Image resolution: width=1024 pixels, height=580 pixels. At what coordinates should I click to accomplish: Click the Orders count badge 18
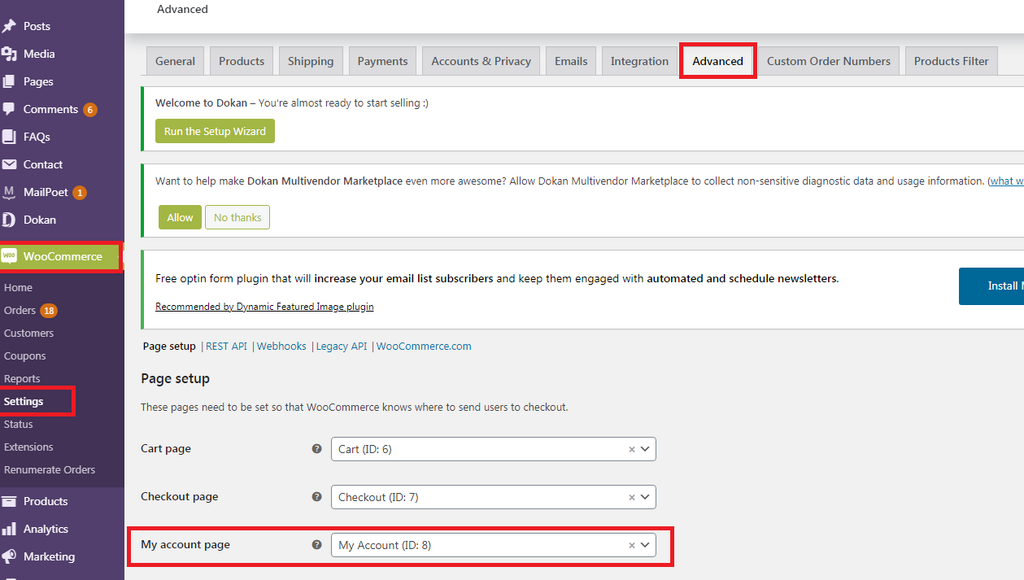pos(49,311)
